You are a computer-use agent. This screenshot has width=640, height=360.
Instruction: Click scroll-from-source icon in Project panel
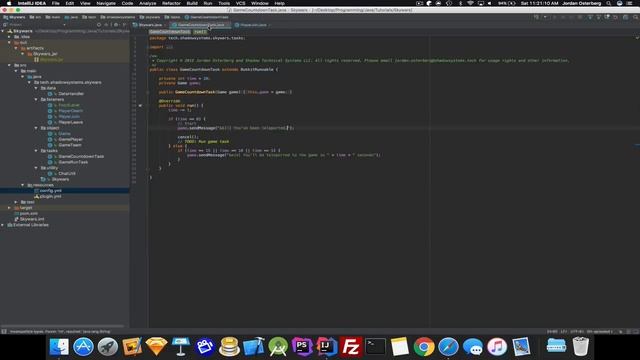click(99, 25)
